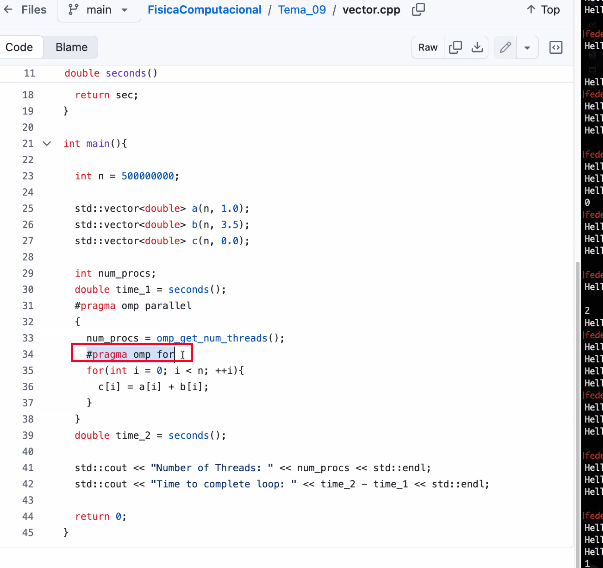Image resolution: width=603 pixels, height=568 pixels.
Task: Click 'int main(){' on line 21
Action: point(95,143)
